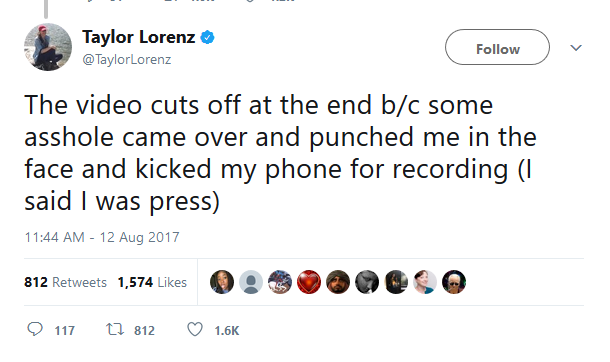Click the blue verified badge
Viewport: 610px width, 362px height.
207,38
